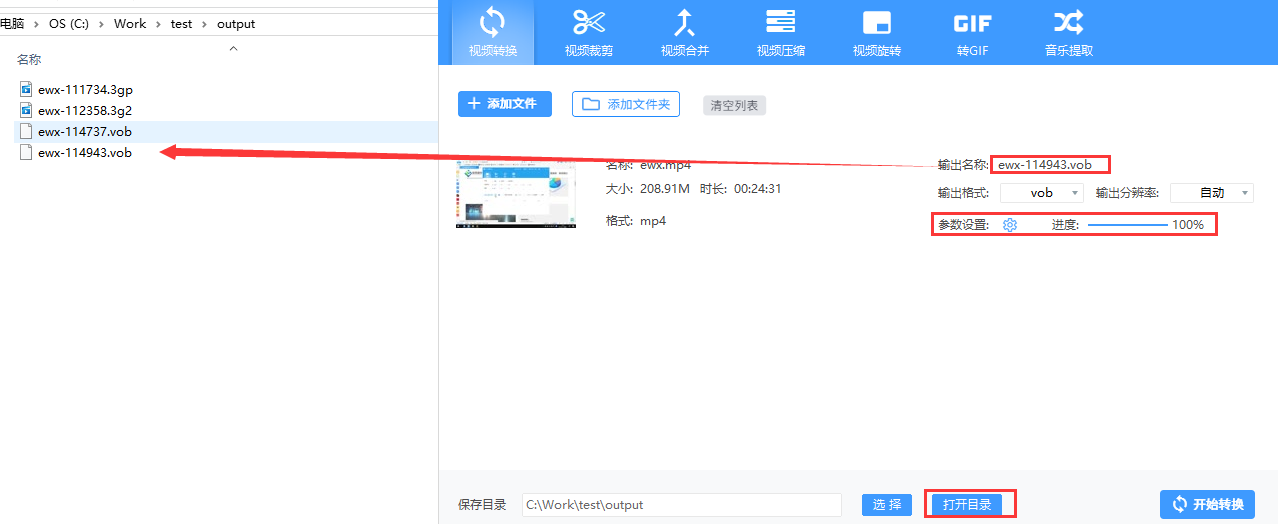Click the ewx-112358.3g2 file icon
Viewport: 1278px width, 524px height.
click(x=27, y=110)
